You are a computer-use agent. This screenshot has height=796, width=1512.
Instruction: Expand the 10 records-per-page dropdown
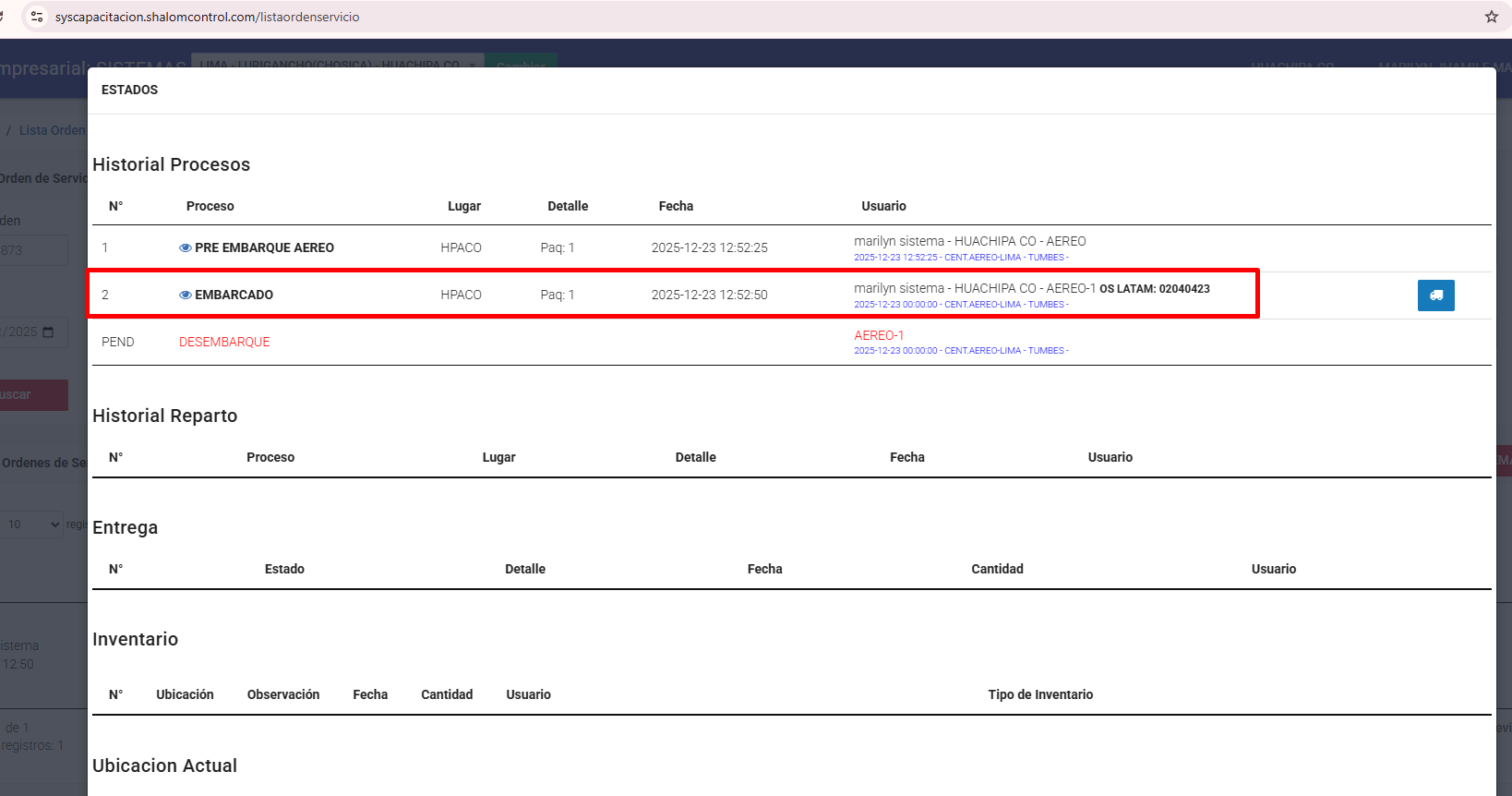point(32,525)
